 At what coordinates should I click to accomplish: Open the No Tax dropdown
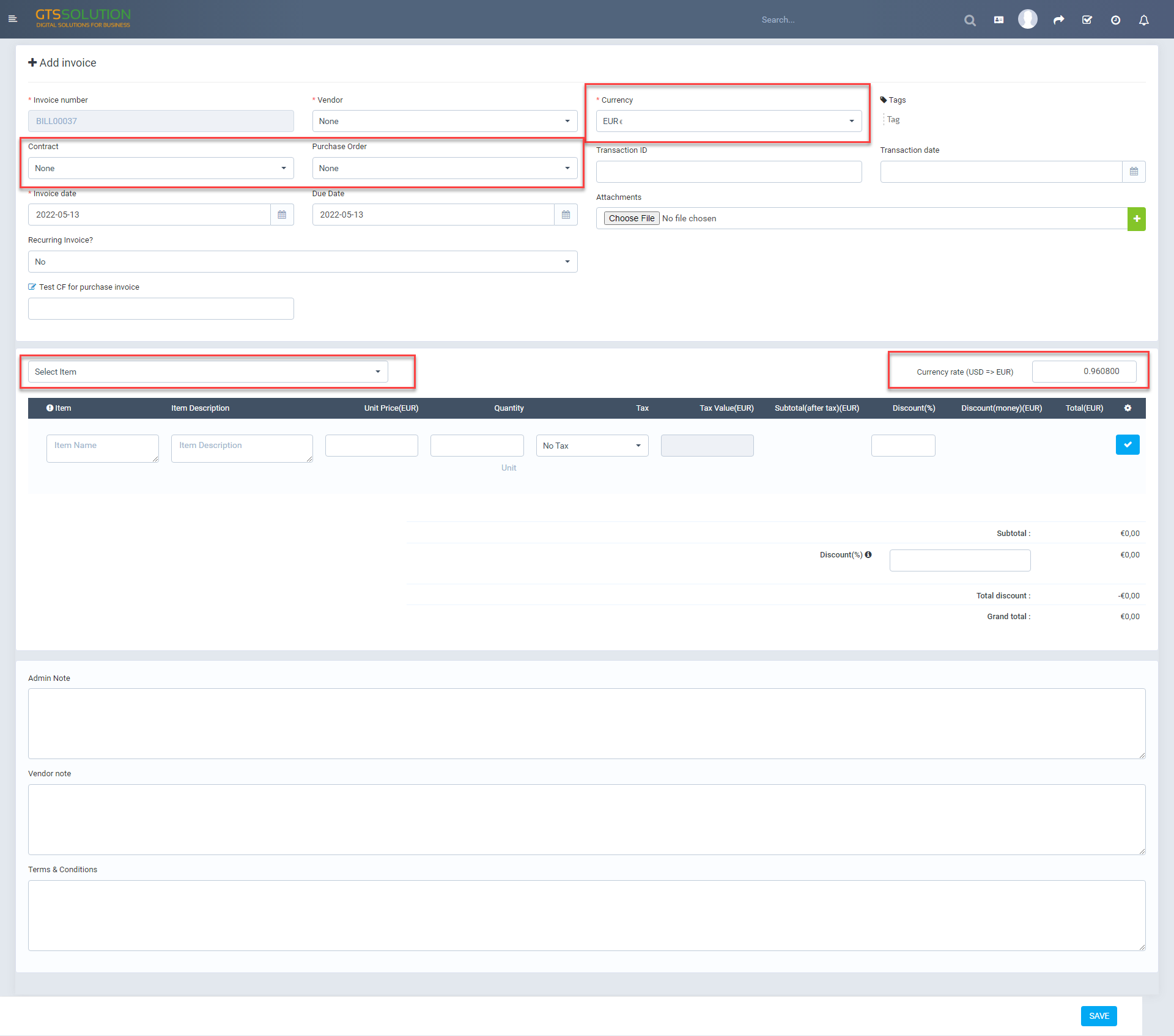591,446
